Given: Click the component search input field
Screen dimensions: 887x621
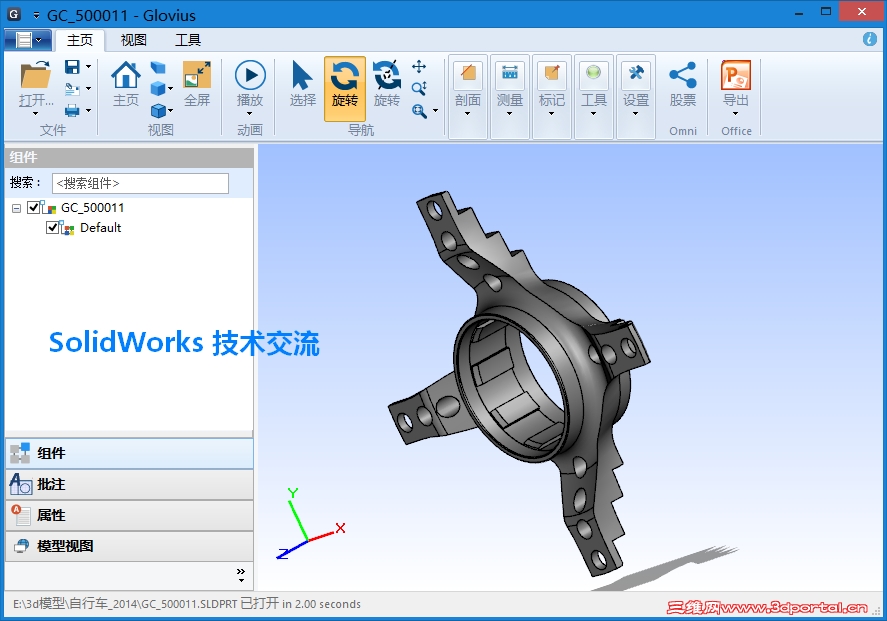Looking at the screenshot, I should point(140,183).
